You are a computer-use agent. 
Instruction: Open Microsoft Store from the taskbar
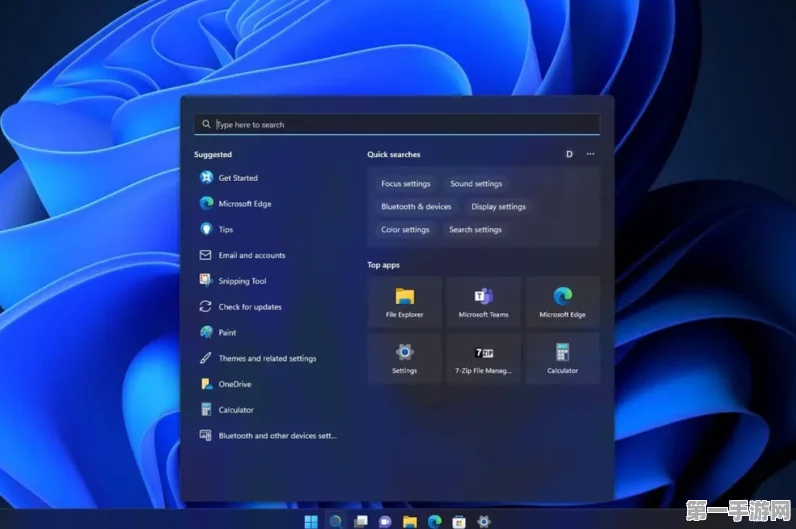459,521
